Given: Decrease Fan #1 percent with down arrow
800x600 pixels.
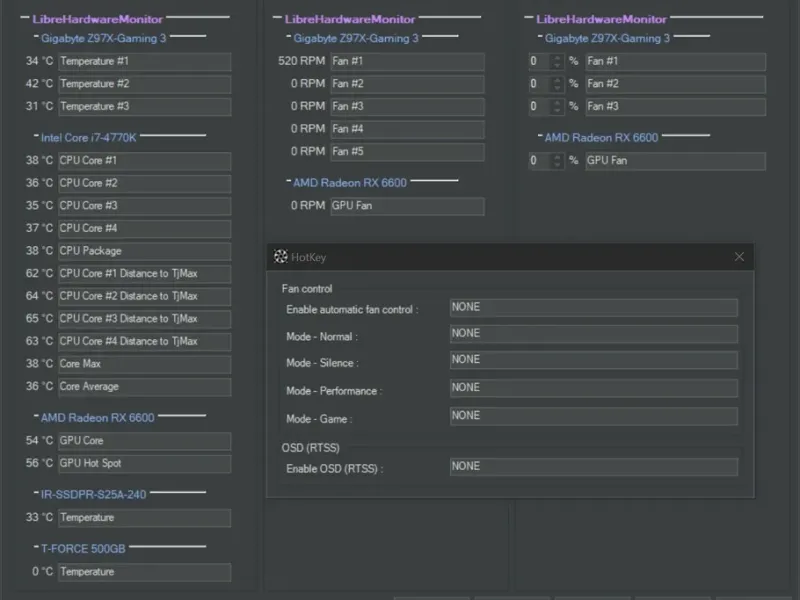Looking at the screenshot, I should (557, 65).
